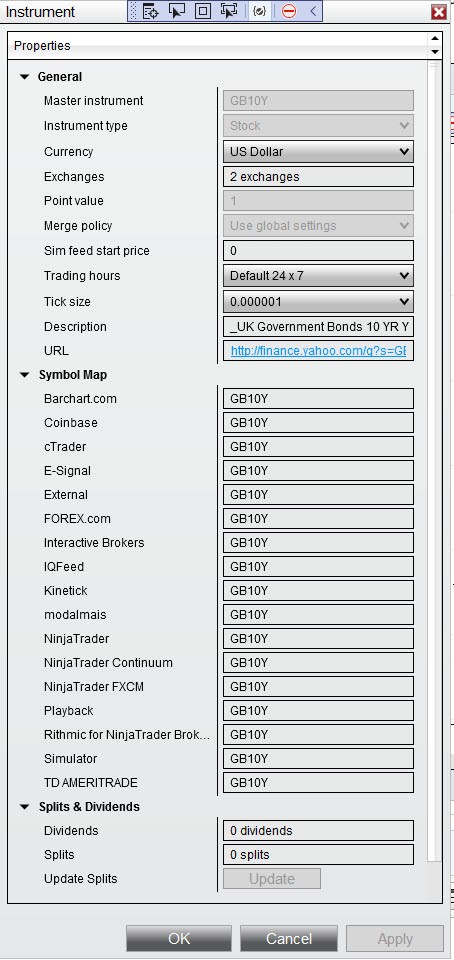Image resolution: width=454 pixels, height=960 pixels.
Task: Select the TD AMERITRADE label
Action: [91, 782]
